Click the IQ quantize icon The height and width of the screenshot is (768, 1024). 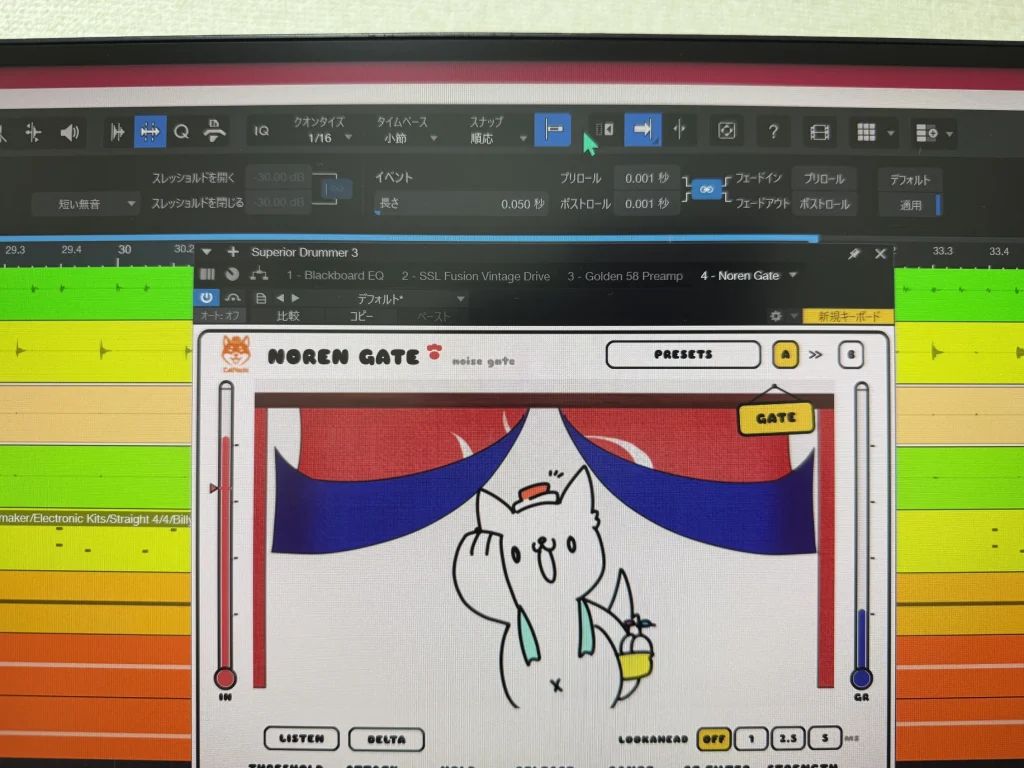(x=261, y=131)
